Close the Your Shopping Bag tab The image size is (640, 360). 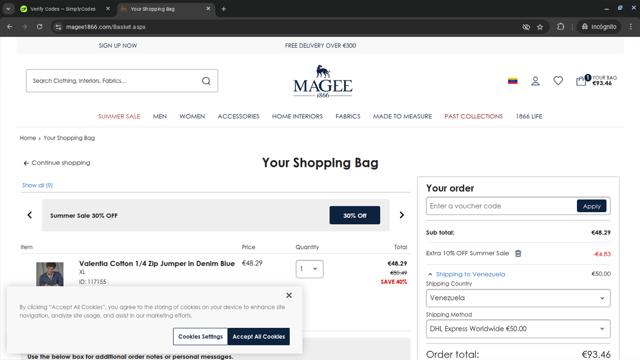coord(208,9)
